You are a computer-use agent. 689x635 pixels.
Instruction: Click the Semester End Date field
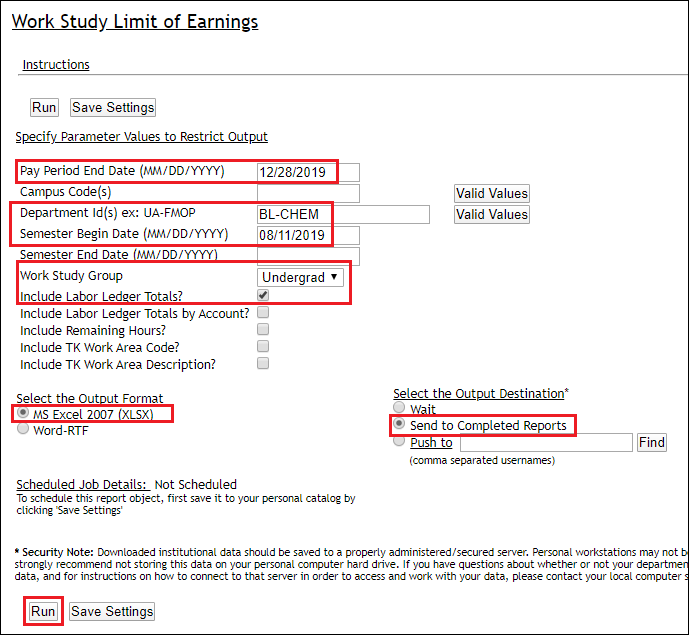click(308, 256)
